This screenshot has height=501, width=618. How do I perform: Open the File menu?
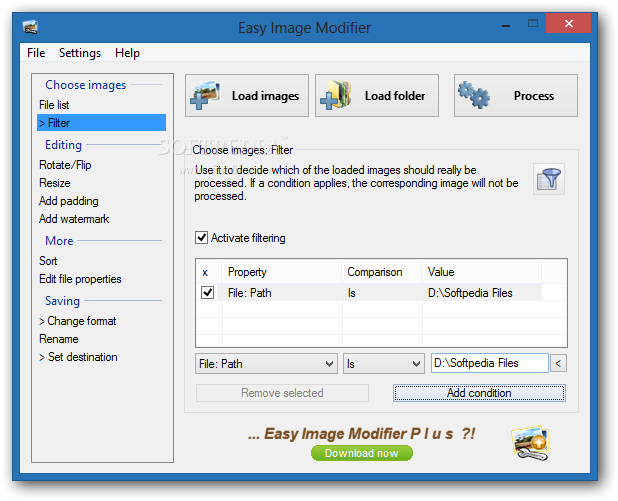point(36,53)
